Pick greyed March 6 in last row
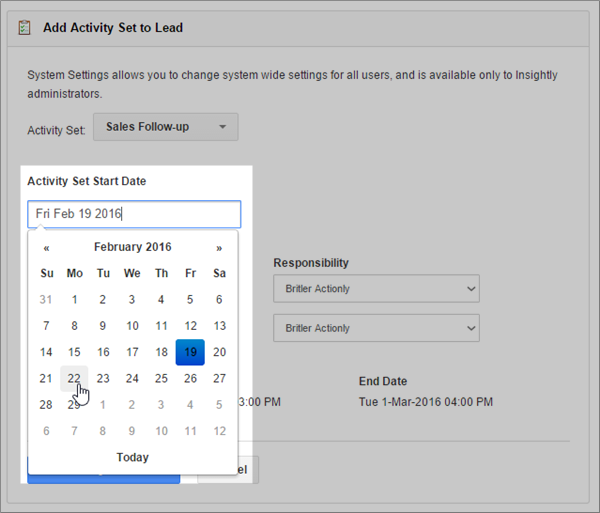Image resolution: width=600 pixels, height=513 pixels. 46,431
